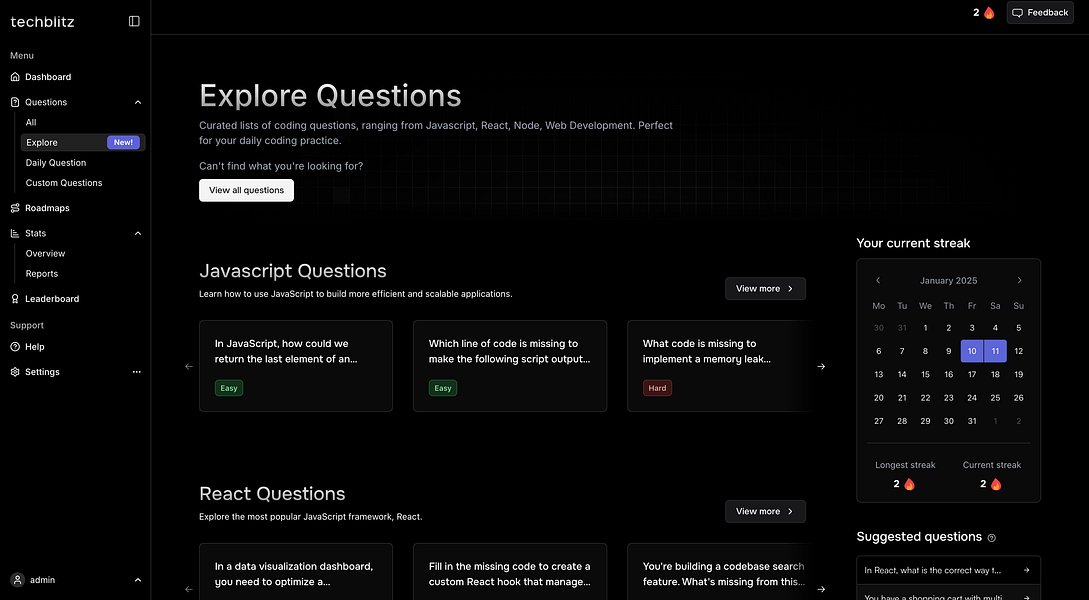
Task: Collapse the Questions submenu chevron
Action: [x=138, y=102]
